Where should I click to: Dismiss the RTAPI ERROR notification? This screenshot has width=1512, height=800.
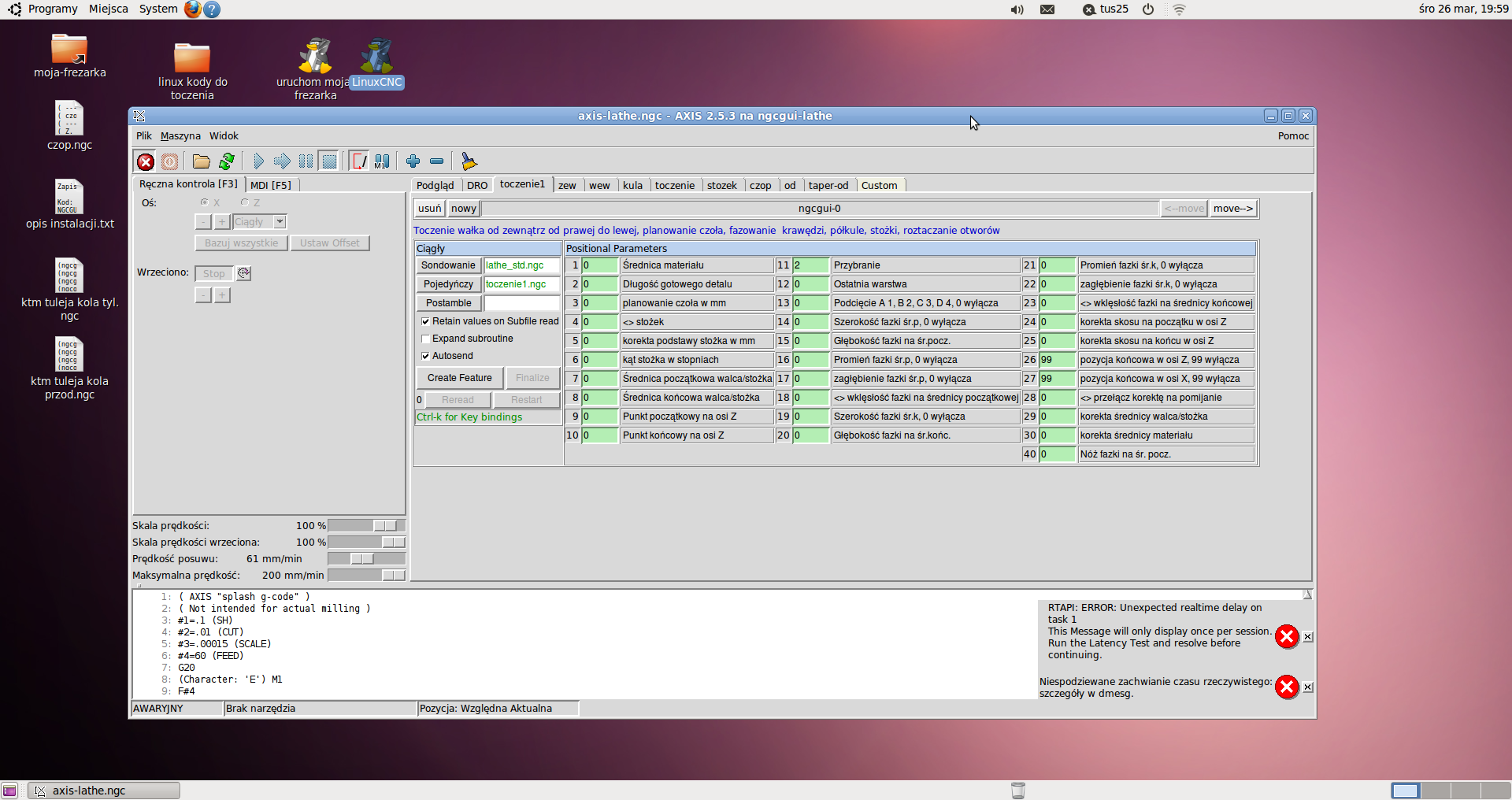click(1307, 637)
